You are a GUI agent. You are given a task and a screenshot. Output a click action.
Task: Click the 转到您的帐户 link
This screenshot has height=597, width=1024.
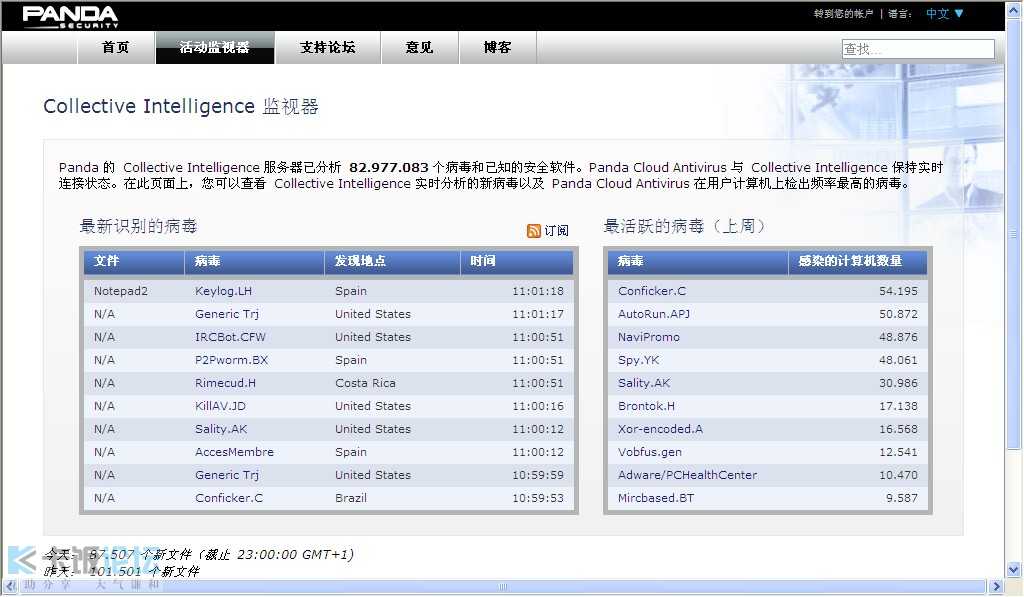pos(843,14)
